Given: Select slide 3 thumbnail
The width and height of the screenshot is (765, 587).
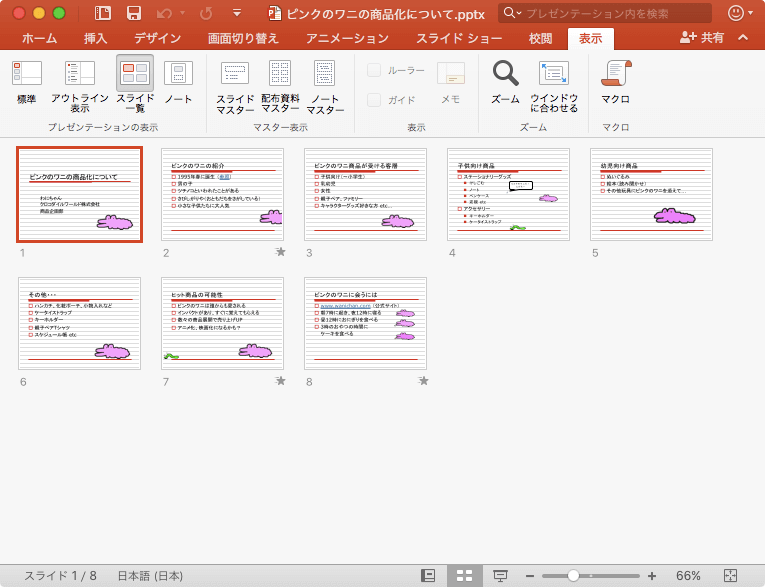Looking at the screenshot, I should (x=365, y=194).
